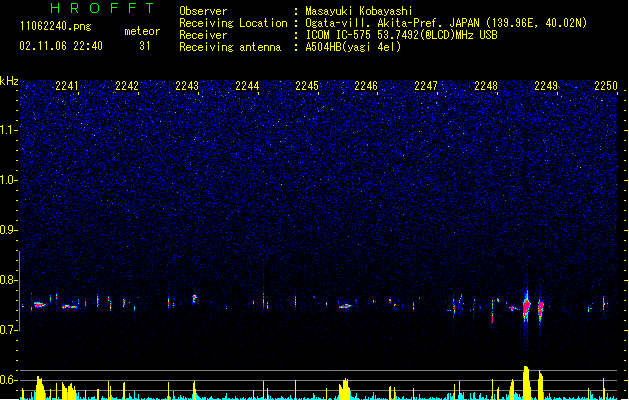The image size is (629, 400).
Task: Click the observer name Masayuki Kobayashi
Action: (x=359, y=11)
